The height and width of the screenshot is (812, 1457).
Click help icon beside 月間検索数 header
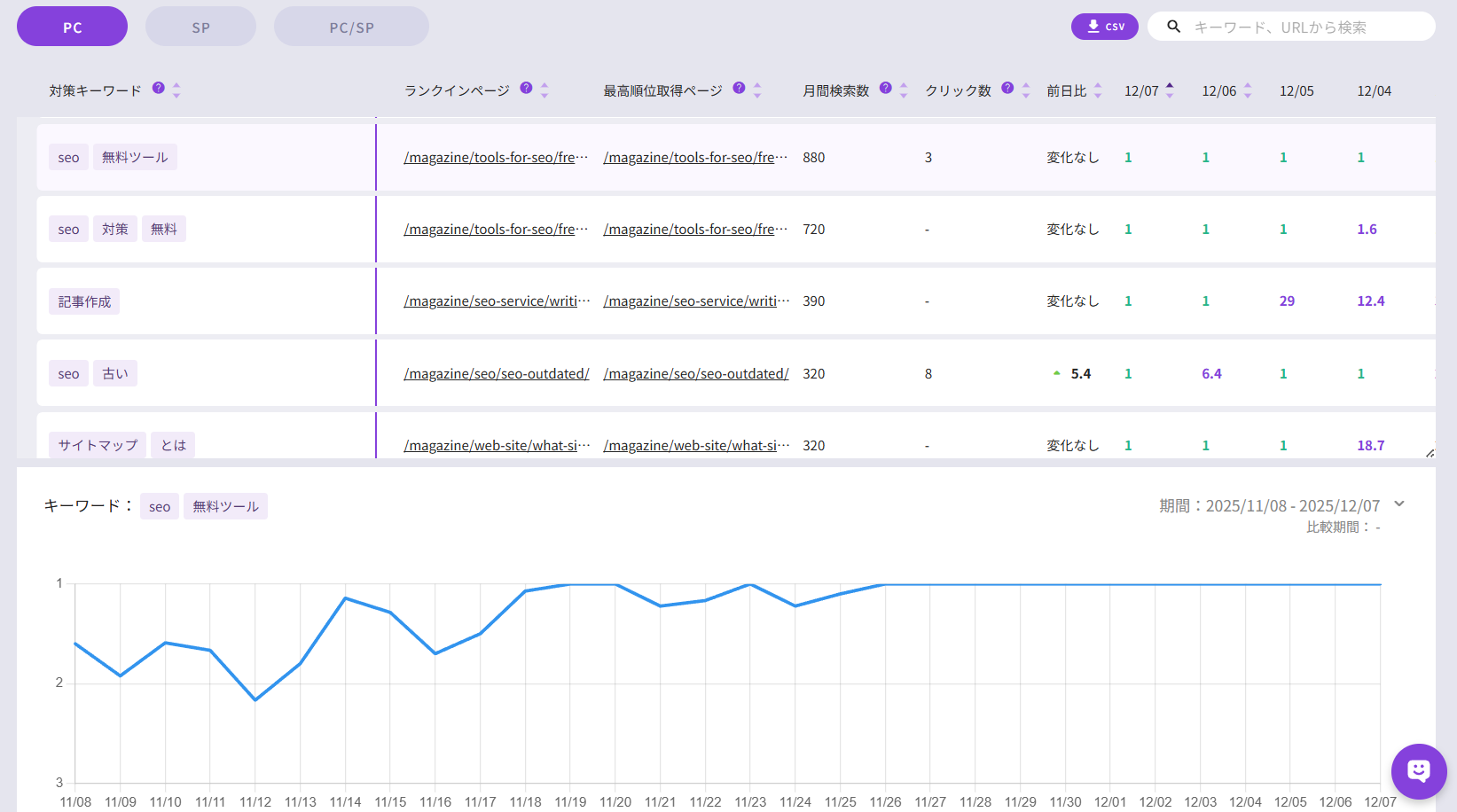pos(885,88)
